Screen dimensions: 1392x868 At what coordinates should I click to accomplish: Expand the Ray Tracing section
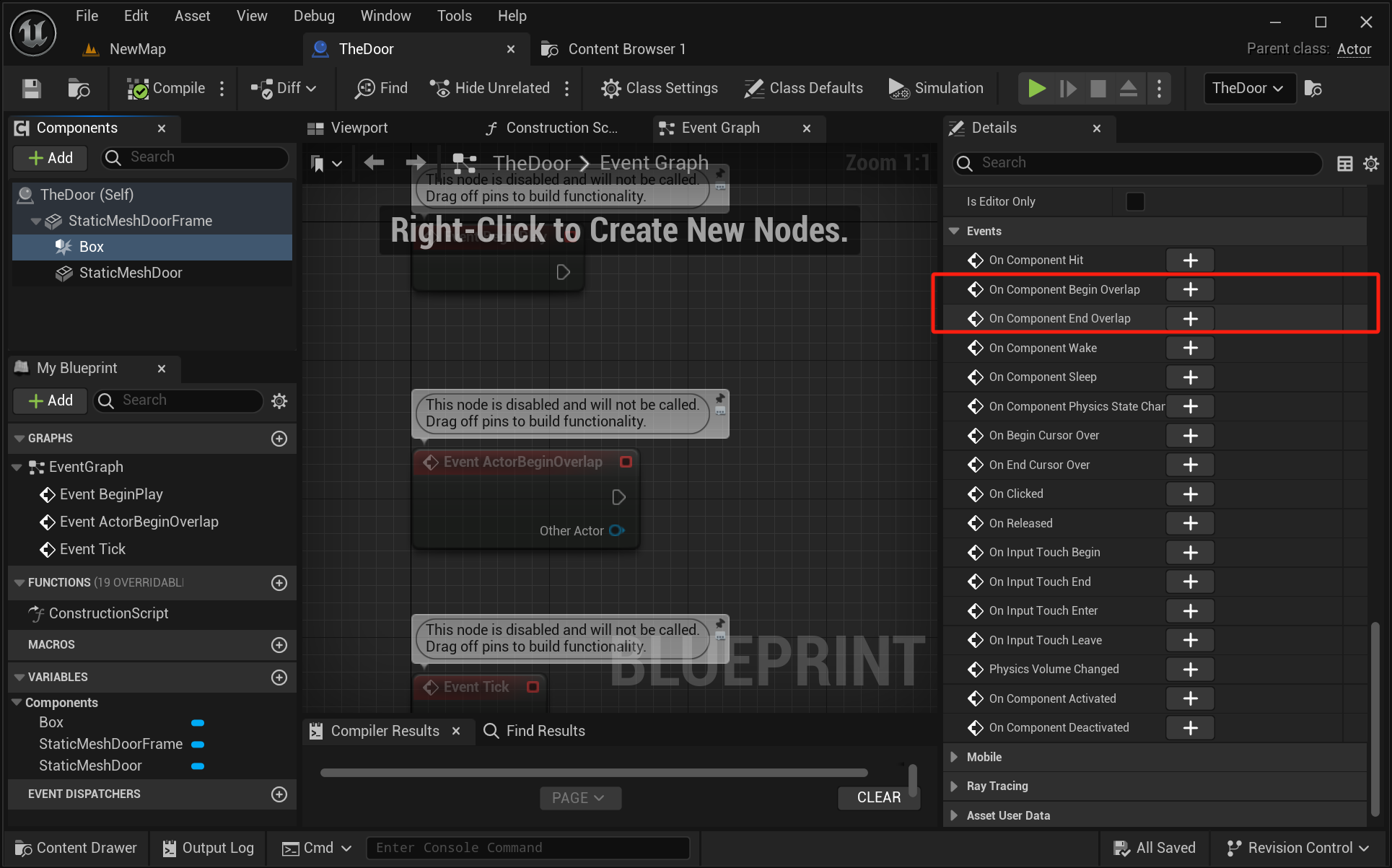pos(954,786)
